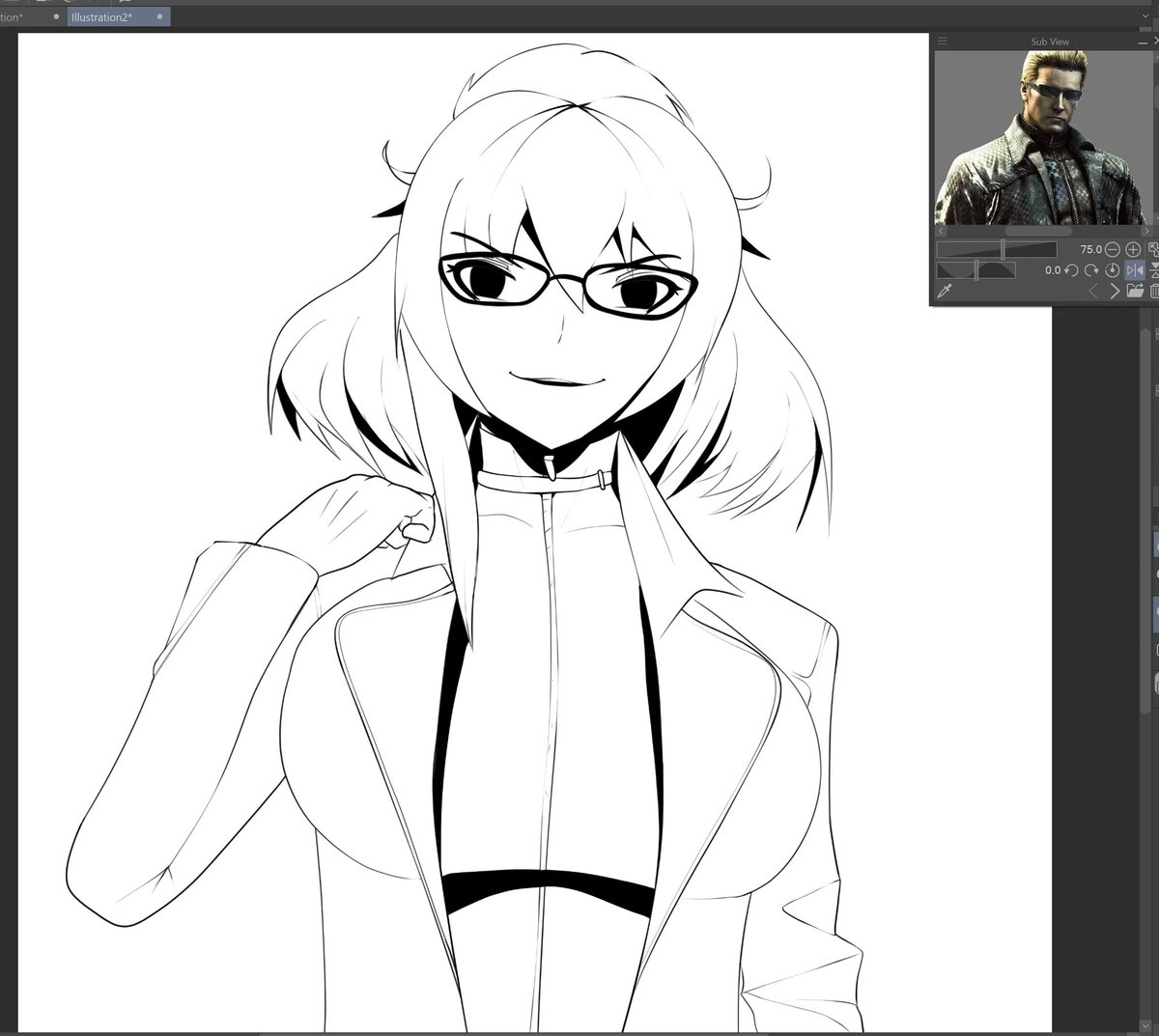Zoom out the Sub View image
The width and height of the screenshot is (1159, 1036).
[1113, 249]
